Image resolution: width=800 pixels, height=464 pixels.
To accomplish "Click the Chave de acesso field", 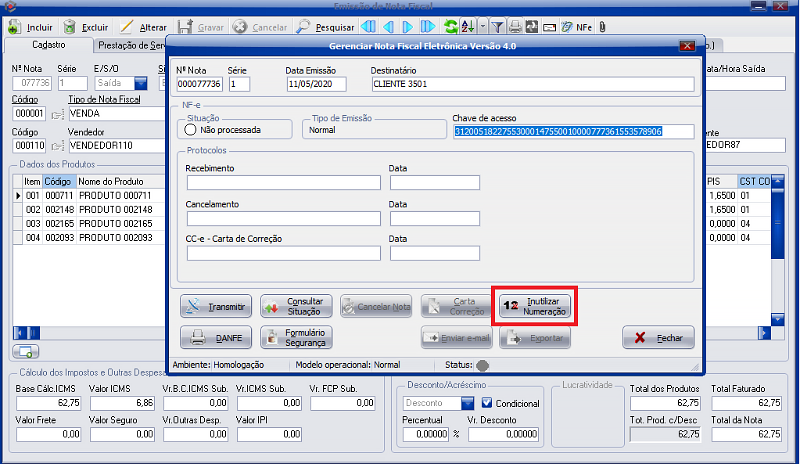I will (558, 131).
